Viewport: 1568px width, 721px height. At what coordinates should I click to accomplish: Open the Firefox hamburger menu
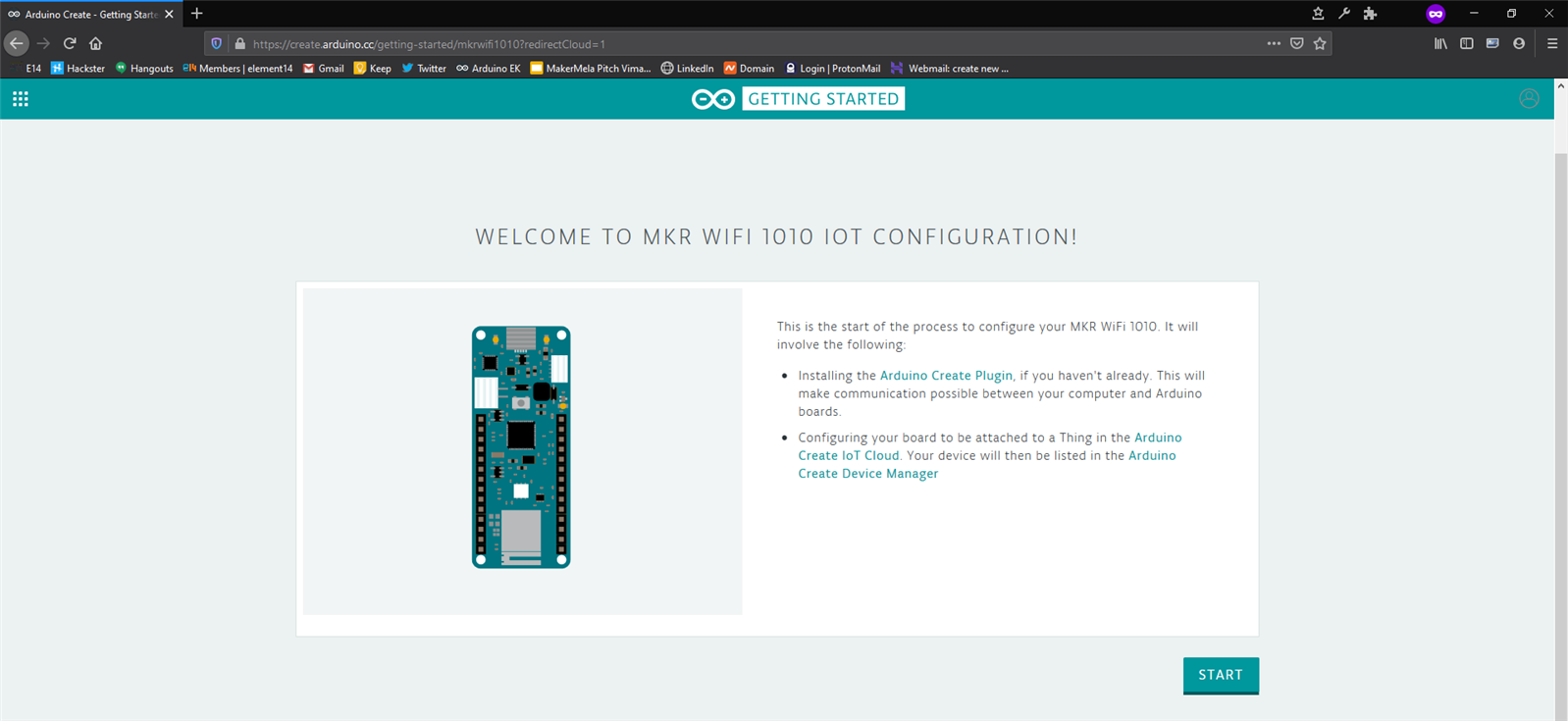(x=1551, y=43)
